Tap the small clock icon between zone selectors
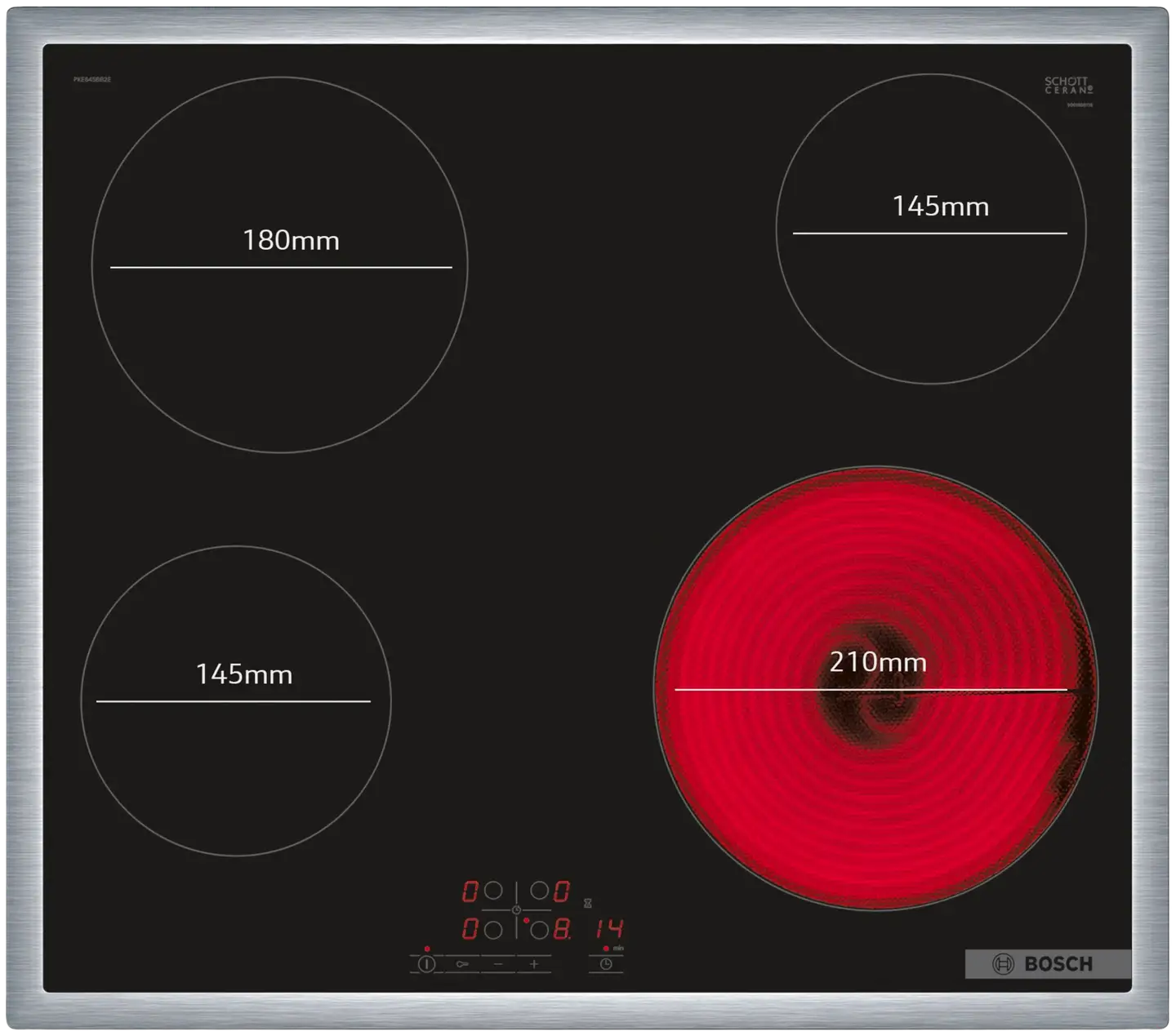The image size is (1176, 1036). [516, 909]
